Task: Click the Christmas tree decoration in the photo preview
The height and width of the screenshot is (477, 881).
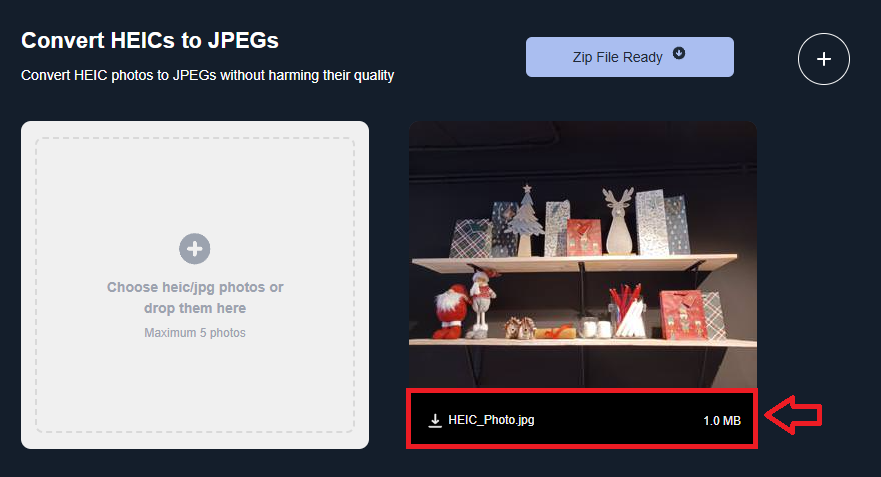Action: tap(525, 220)
